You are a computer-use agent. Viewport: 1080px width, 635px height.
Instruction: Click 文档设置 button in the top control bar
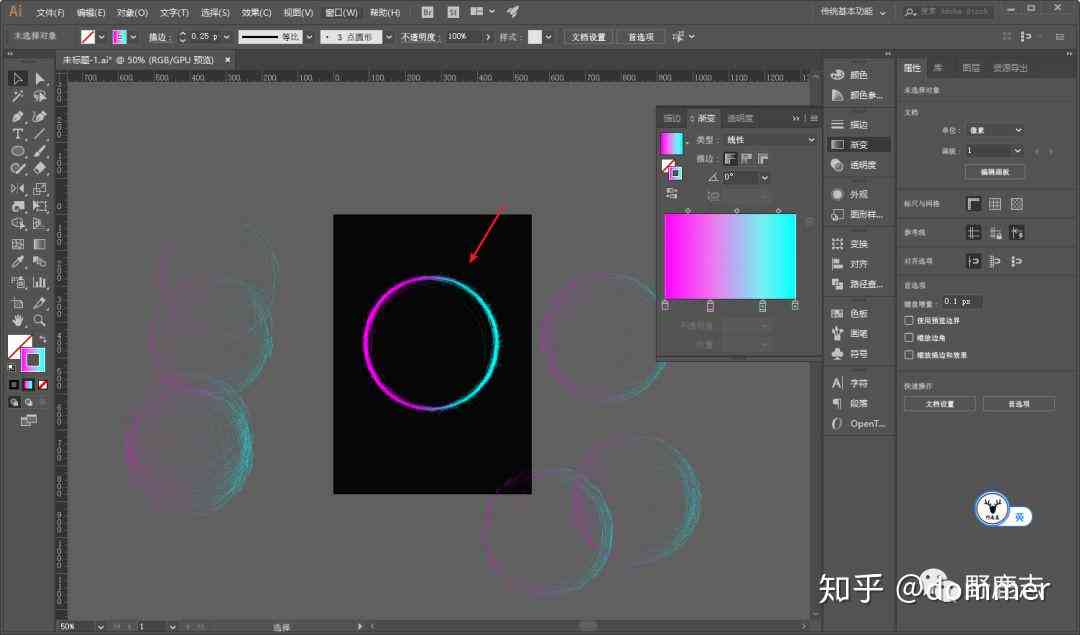tap(588, 37)
